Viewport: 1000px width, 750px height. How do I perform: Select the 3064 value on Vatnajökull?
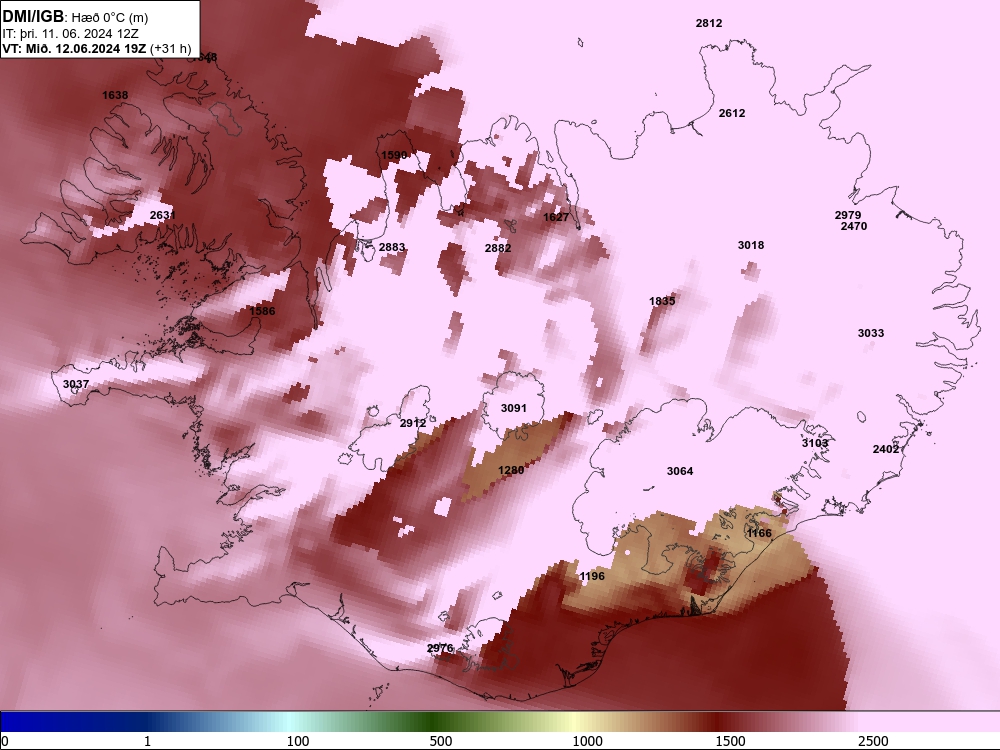679,471
